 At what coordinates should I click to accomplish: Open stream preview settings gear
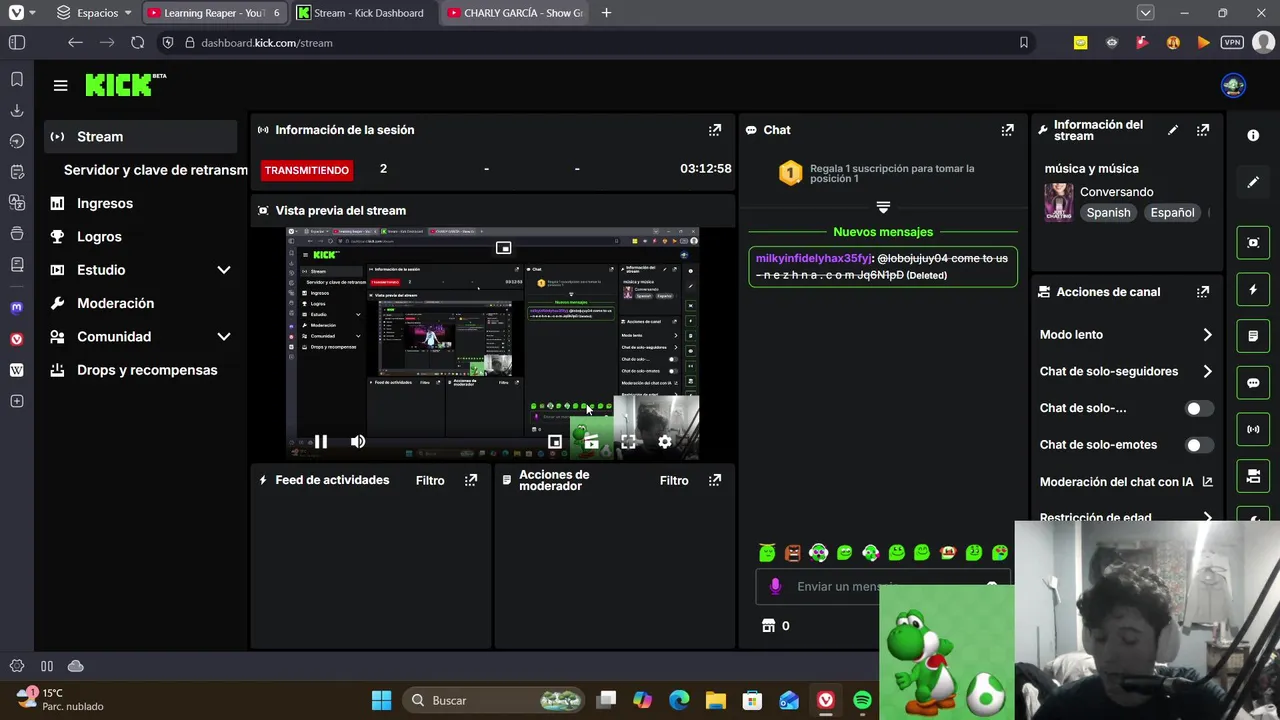(665, 441)
